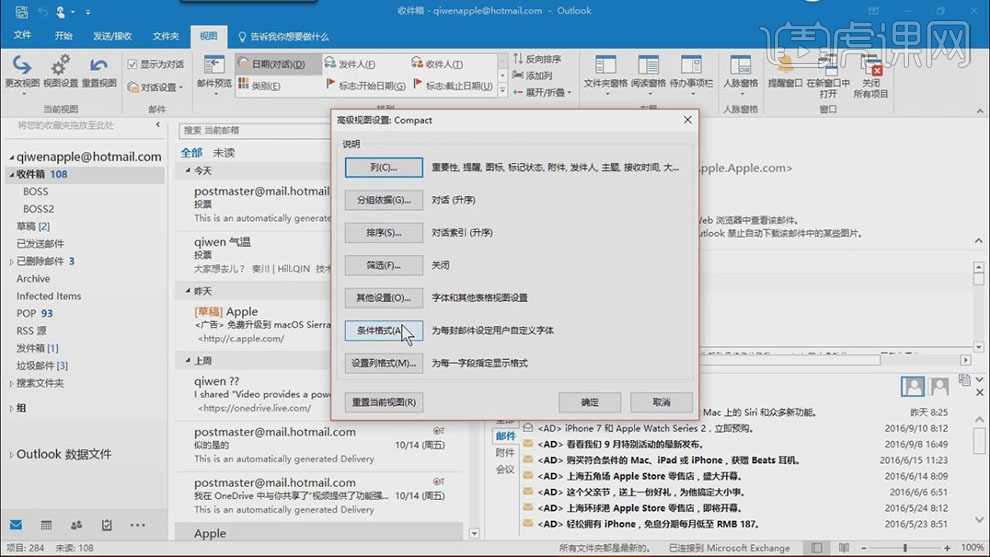Collapse the Last Week message group
The width and height of the screenshot is (990, 557).
point(188,360)
